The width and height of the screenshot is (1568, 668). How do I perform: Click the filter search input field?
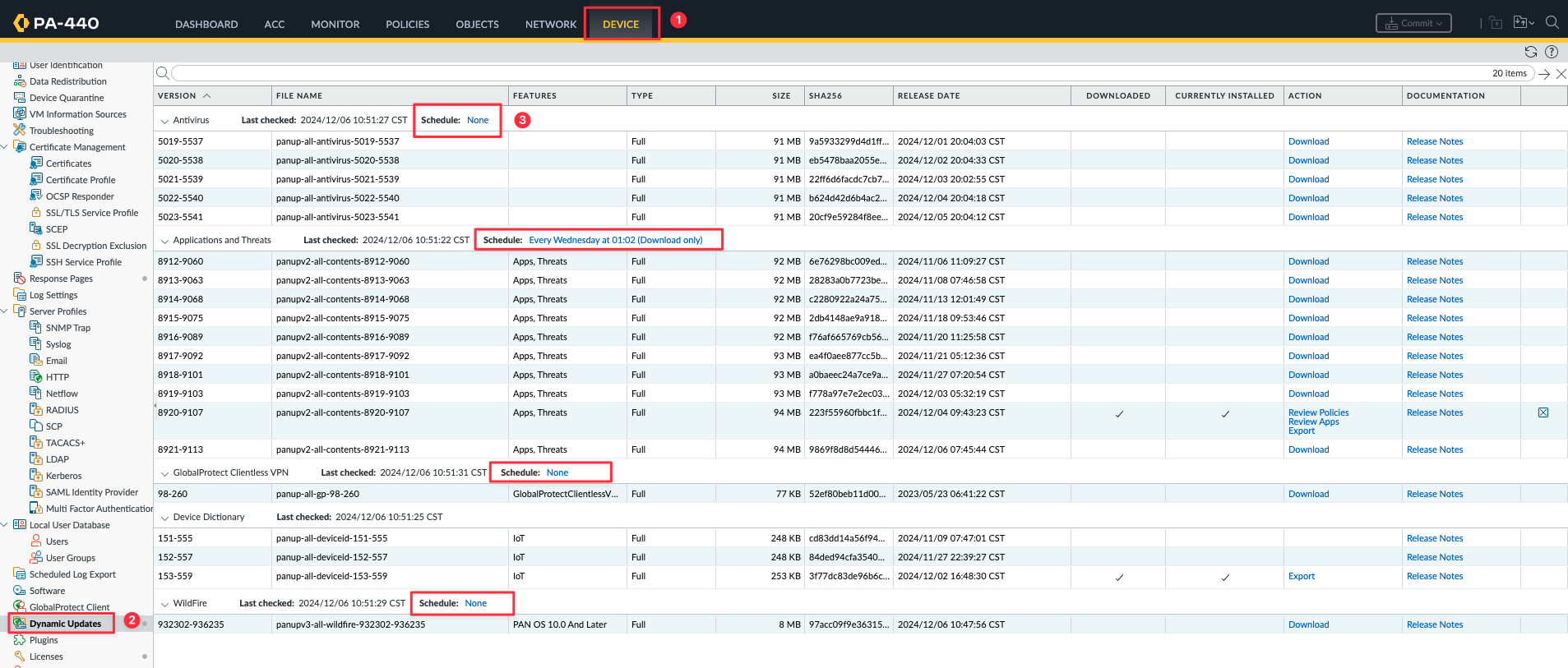[853, 73]
